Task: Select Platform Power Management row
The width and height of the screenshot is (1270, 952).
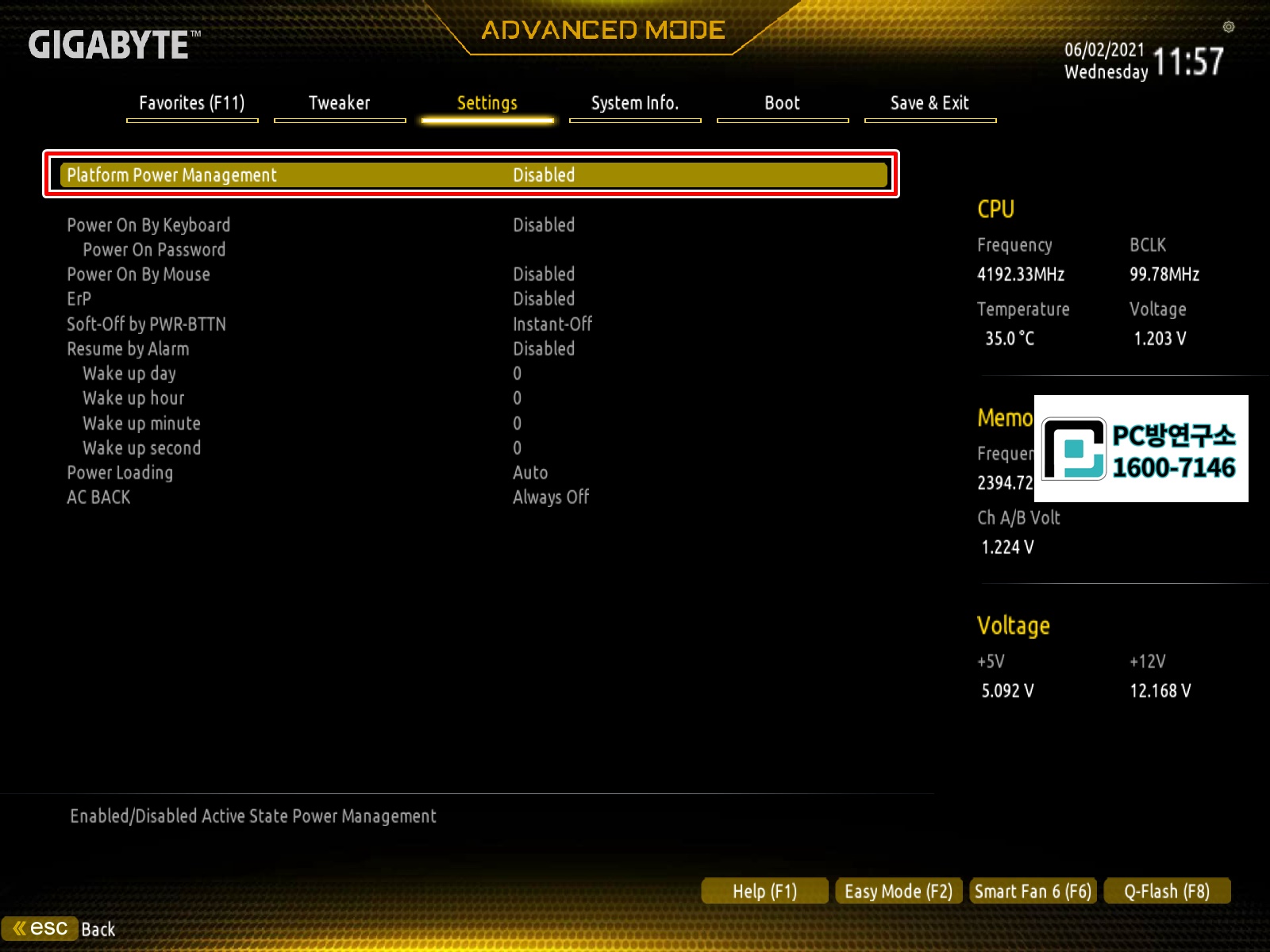Action: 473,175
